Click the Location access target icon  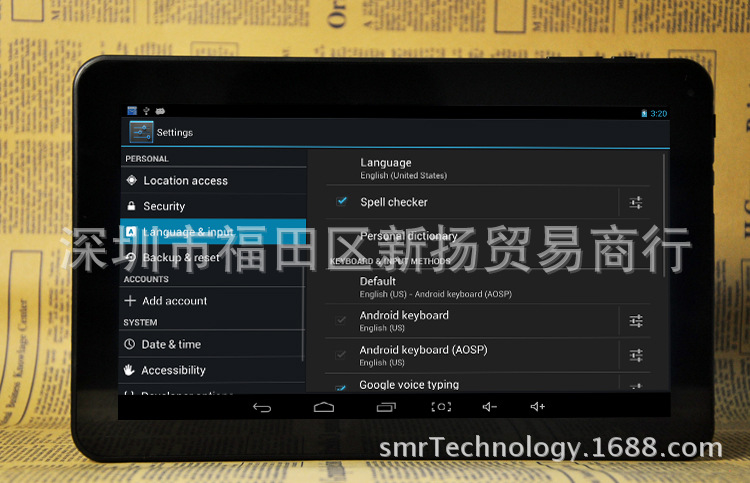(132, 180)
